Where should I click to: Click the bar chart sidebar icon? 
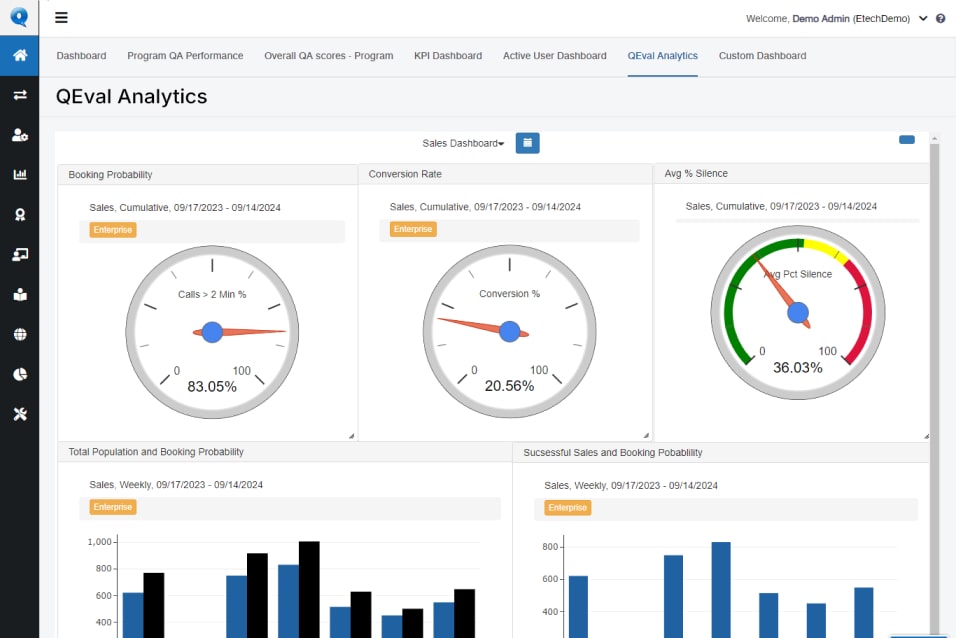click(x=19, y=175)
